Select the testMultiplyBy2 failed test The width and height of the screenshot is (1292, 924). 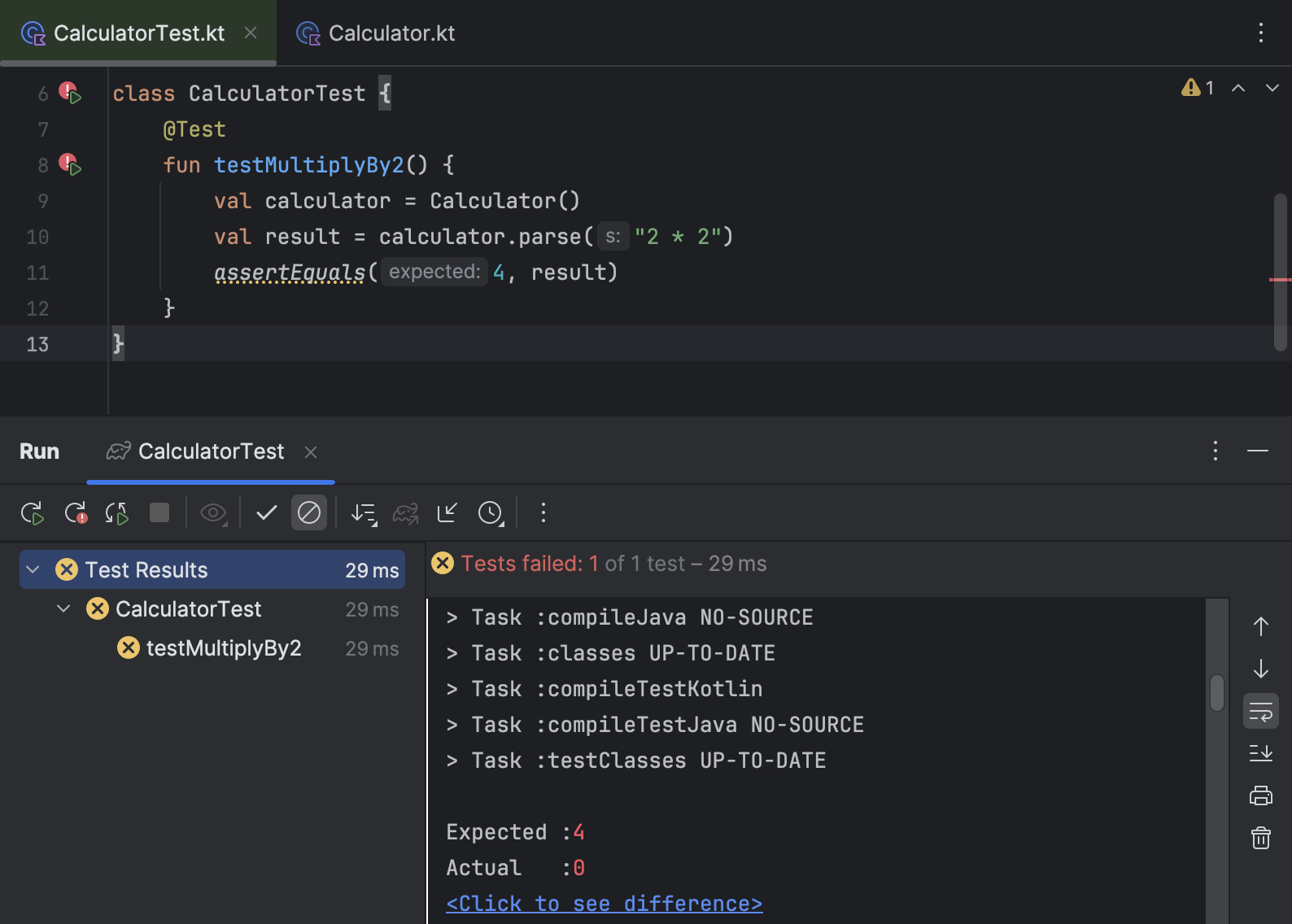(223, 647)
